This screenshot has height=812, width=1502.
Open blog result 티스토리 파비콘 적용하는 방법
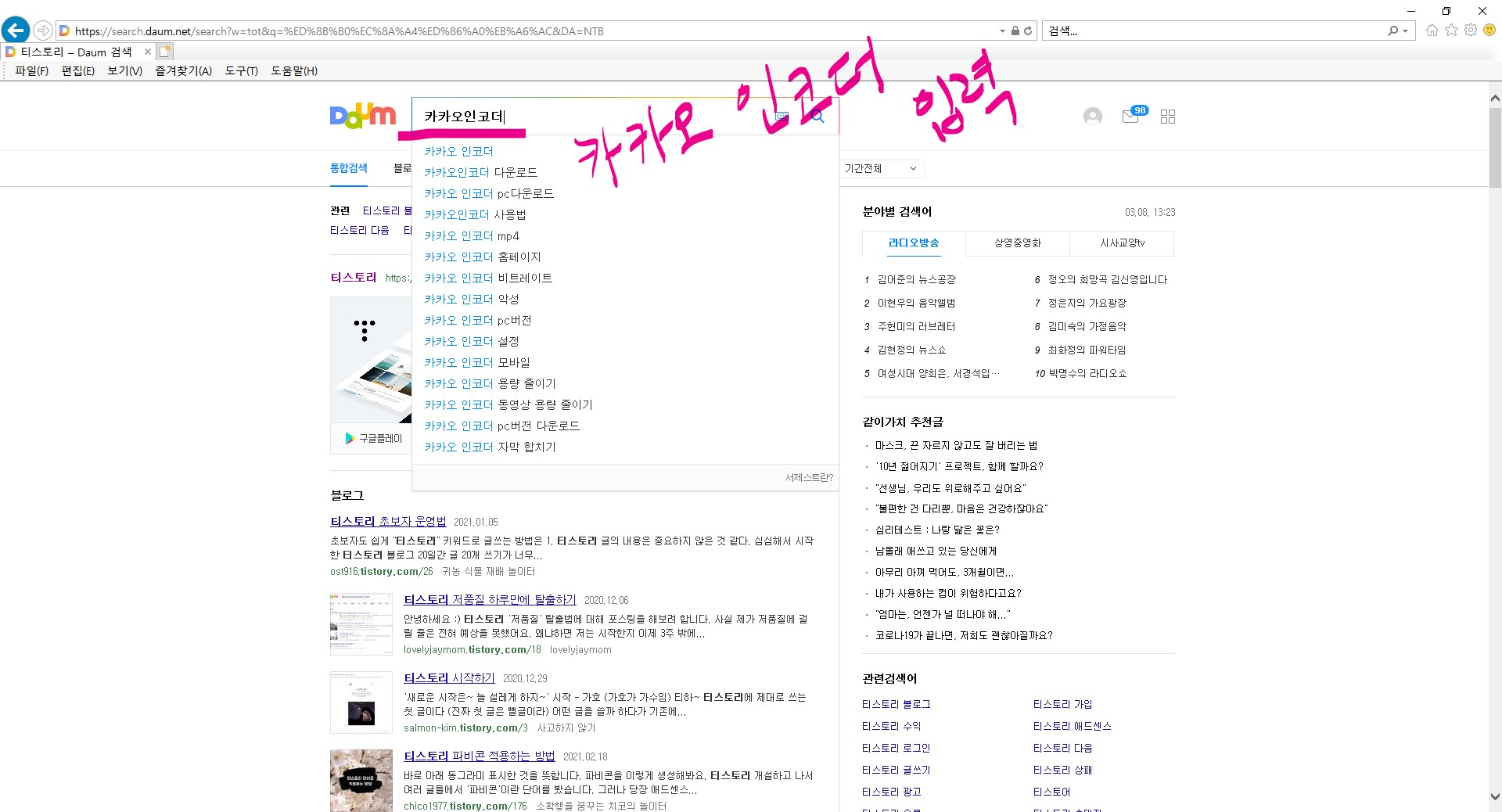479,756
